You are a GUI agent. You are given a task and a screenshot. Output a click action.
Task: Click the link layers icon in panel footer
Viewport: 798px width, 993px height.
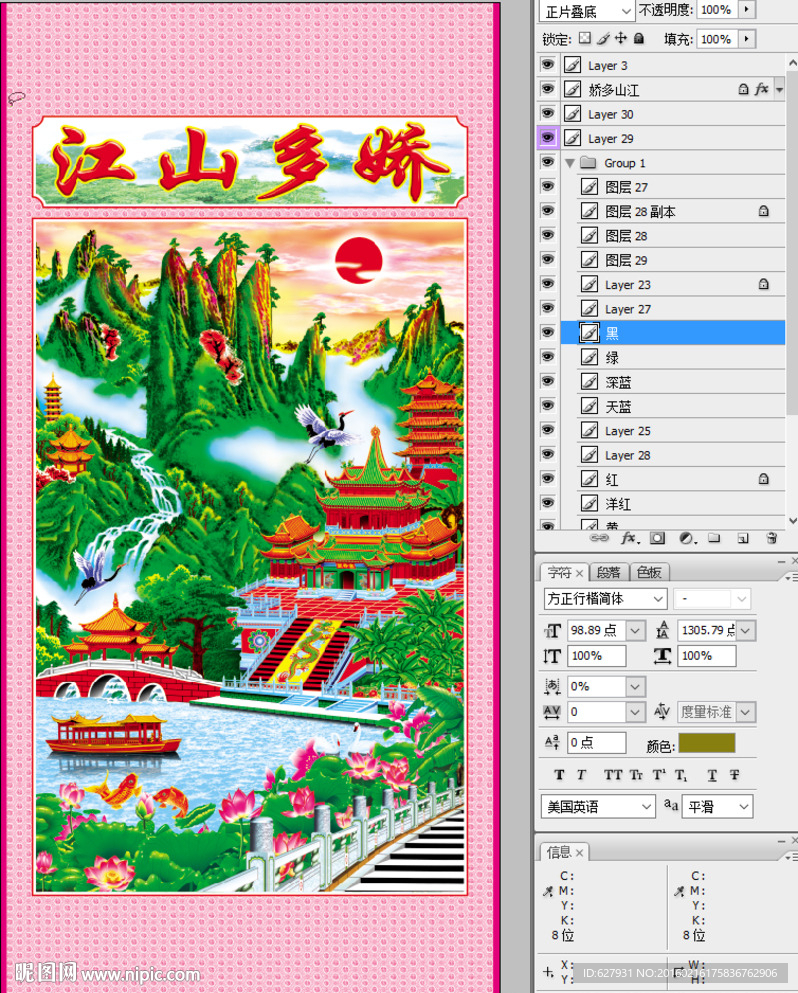click(599, 538)
